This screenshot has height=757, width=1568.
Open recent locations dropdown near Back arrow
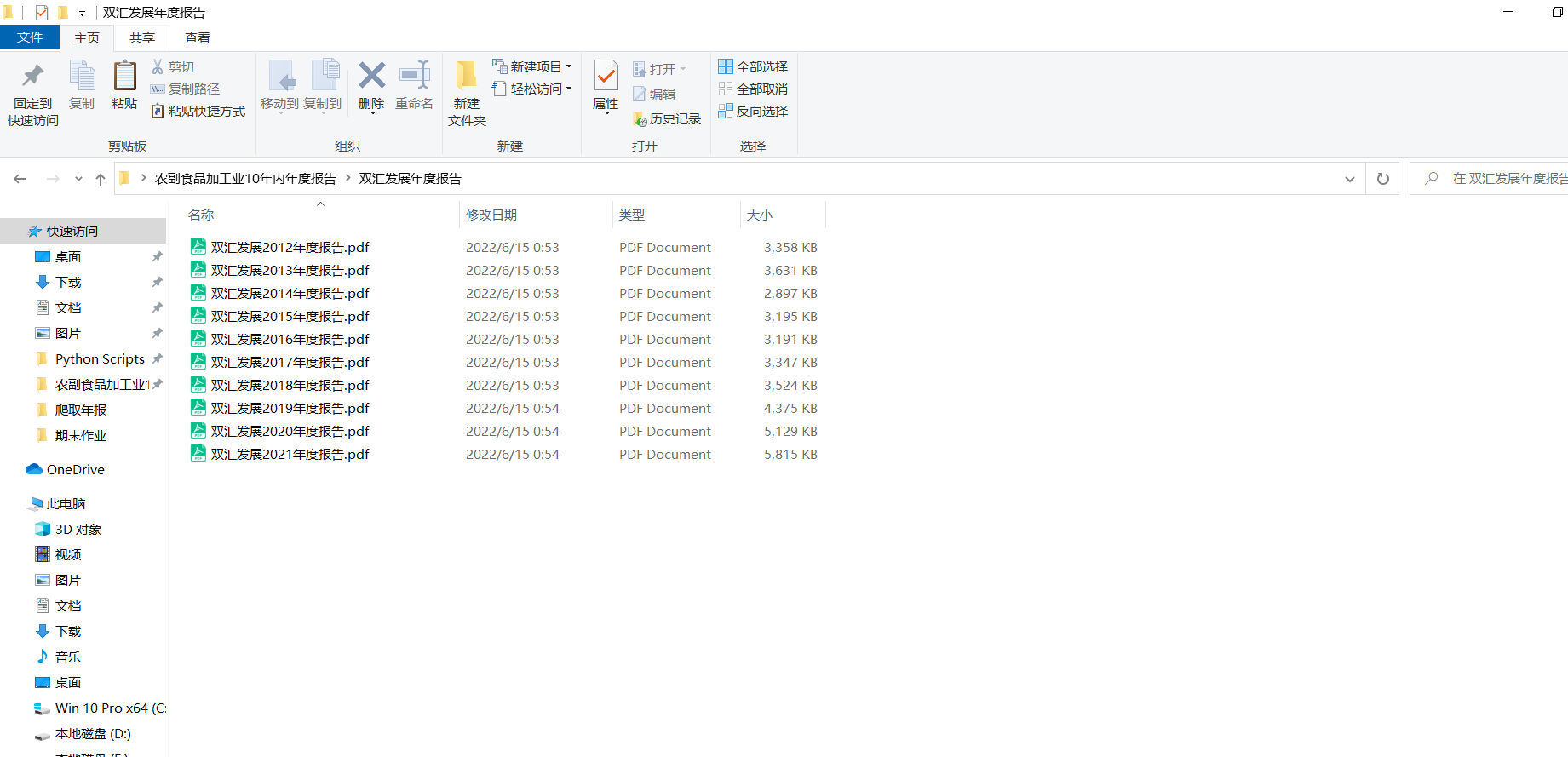coord(78,179)
